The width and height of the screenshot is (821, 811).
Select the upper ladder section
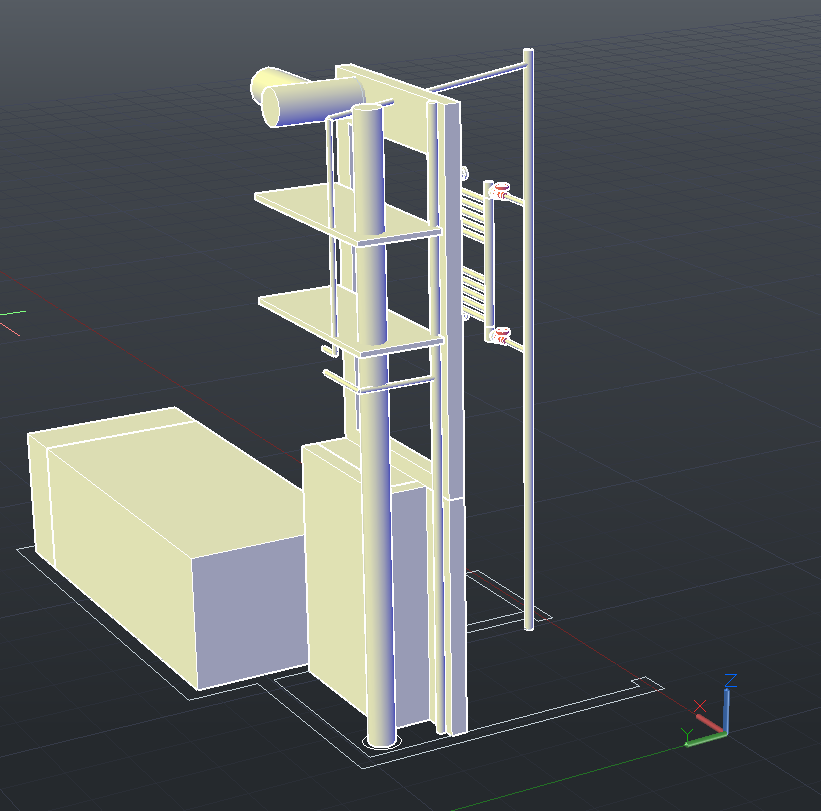tap(473, 216)
